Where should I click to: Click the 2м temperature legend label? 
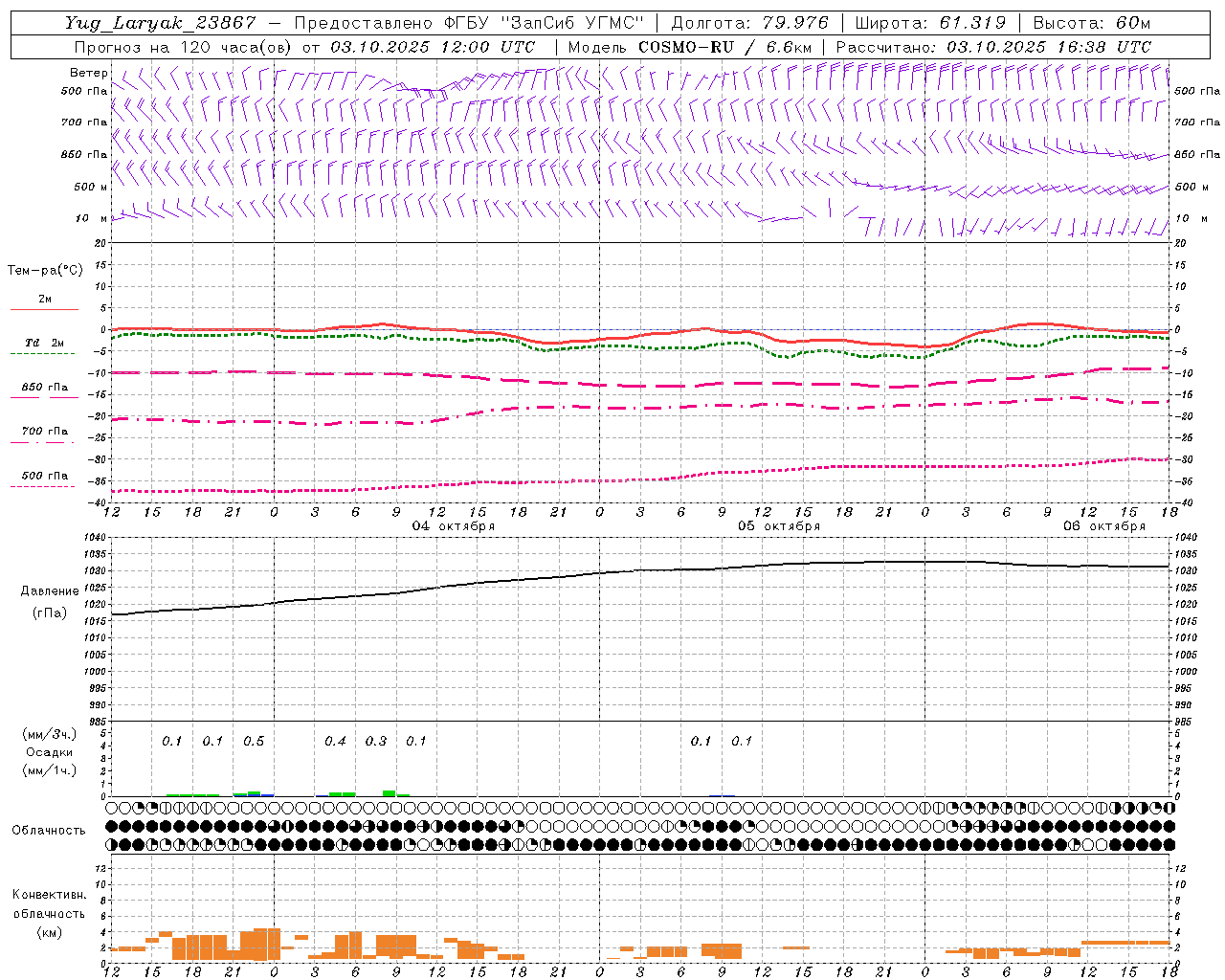coord(45,300)
